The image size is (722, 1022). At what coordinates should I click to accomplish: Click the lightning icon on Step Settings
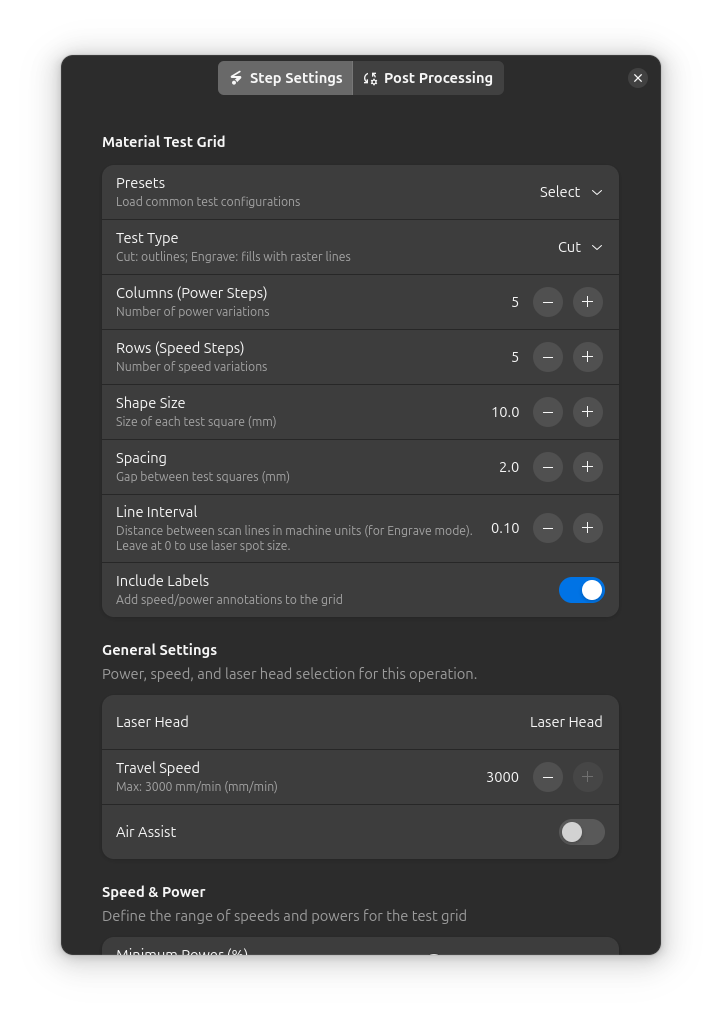pos(236,78)
